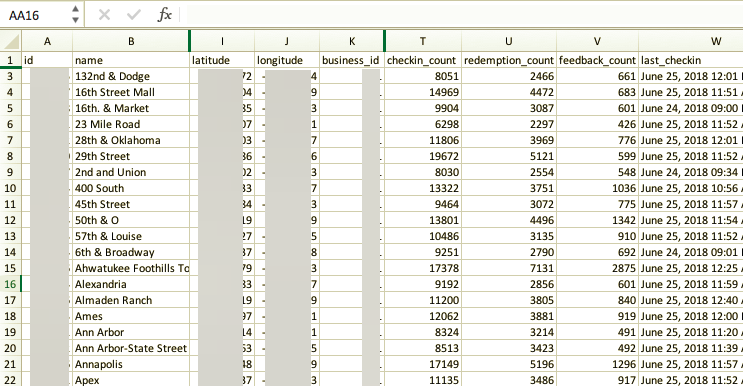This screenshot has height=386, width=743.
Task: Click redemption_count value 2466
Action: (508, 76)
